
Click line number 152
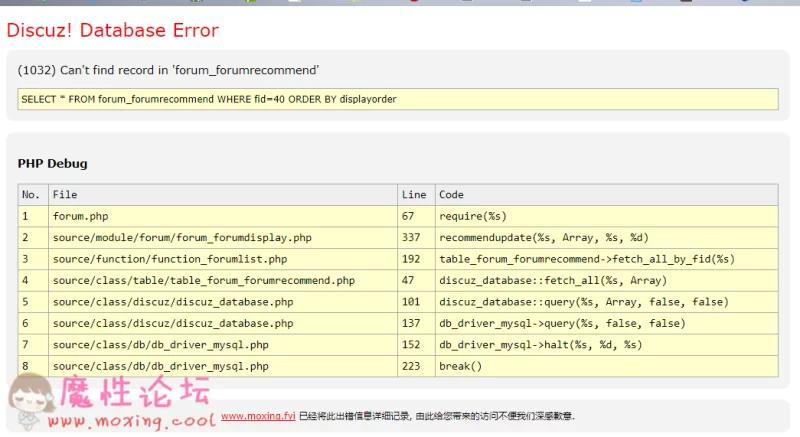pyautogui.click(x=411, y=345)
